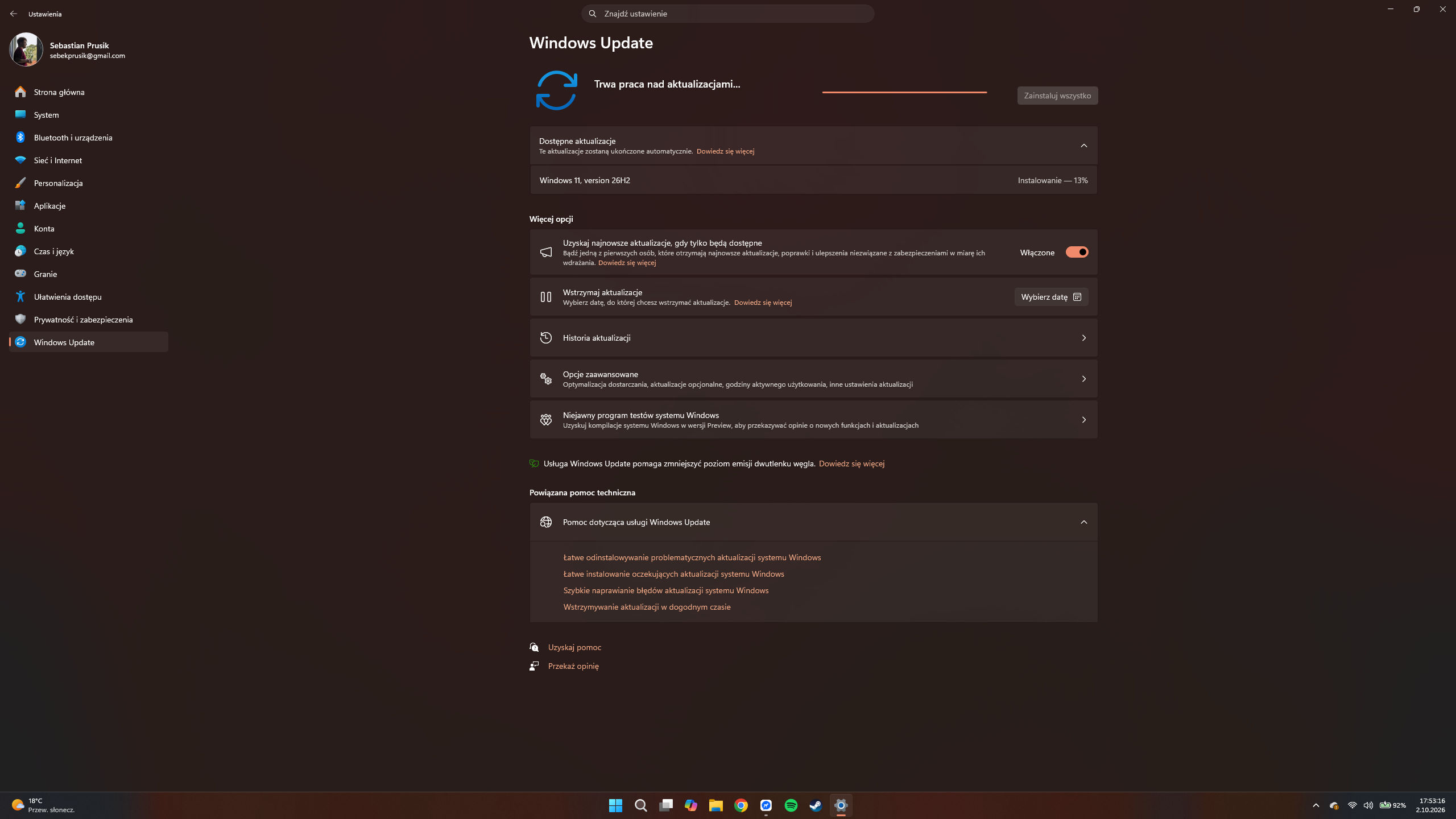Click the Messenger icon on the taskbar

(x=766, y=805)
